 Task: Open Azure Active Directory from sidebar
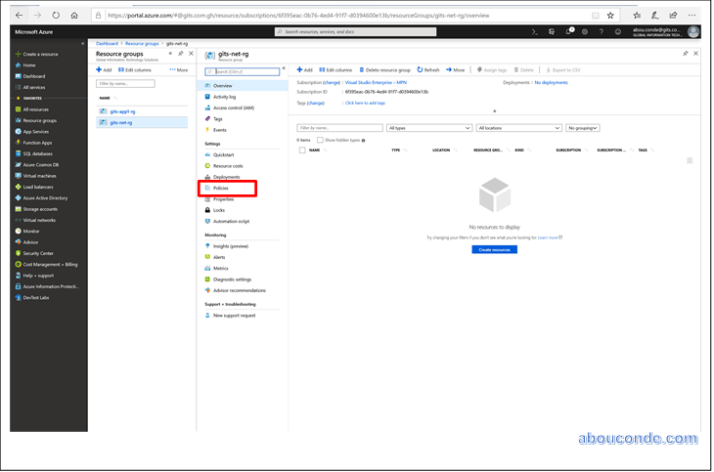(44, 197)
